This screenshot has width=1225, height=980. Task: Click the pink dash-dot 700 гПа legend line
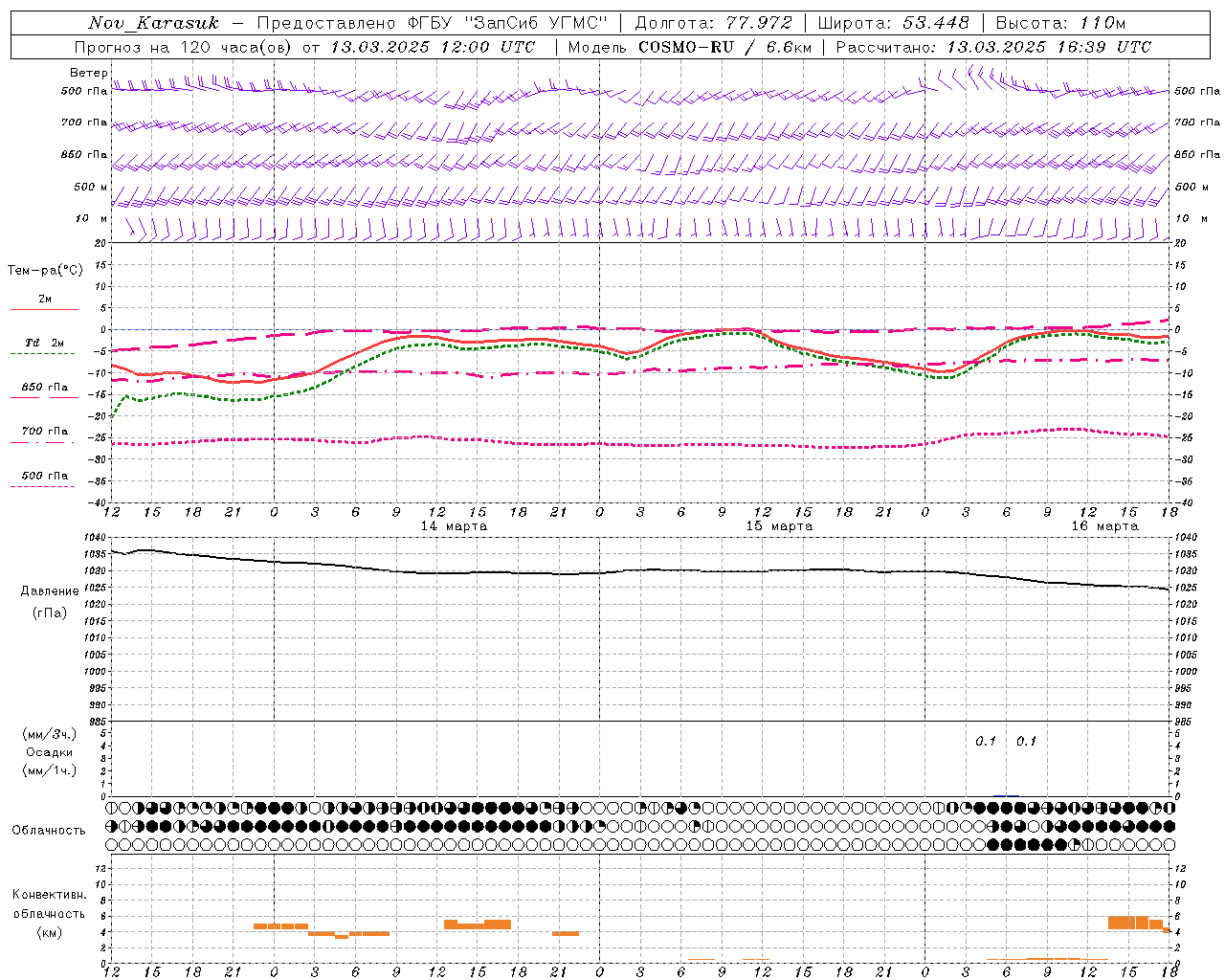coord(43,442)
